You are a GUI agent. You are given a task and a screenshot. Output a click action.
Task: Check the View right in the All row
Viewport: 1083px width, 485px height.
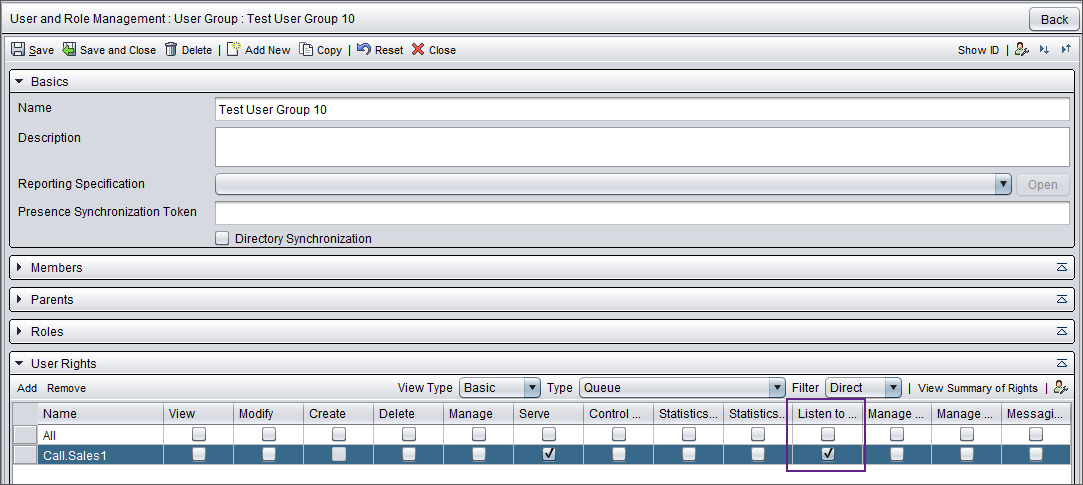pyautogui.click(x=198, y=434)
